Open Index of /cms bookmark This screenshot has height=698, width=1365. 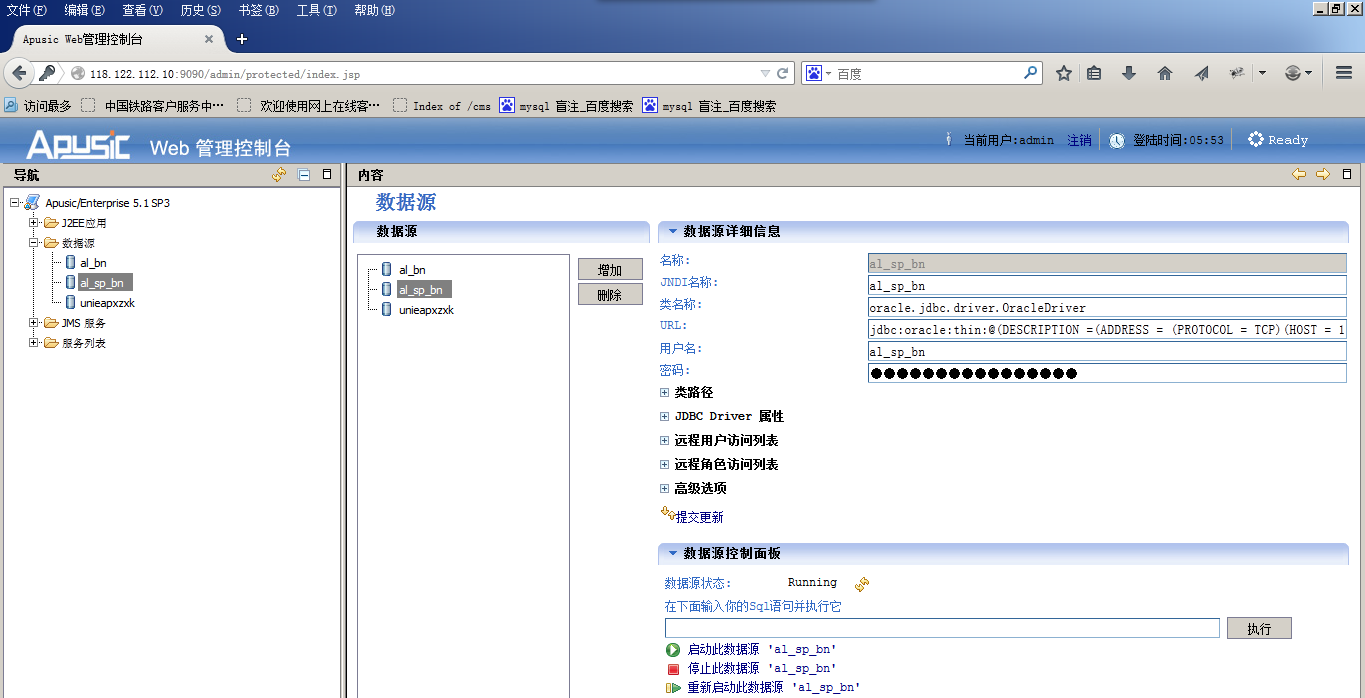(x=442, y=106)
